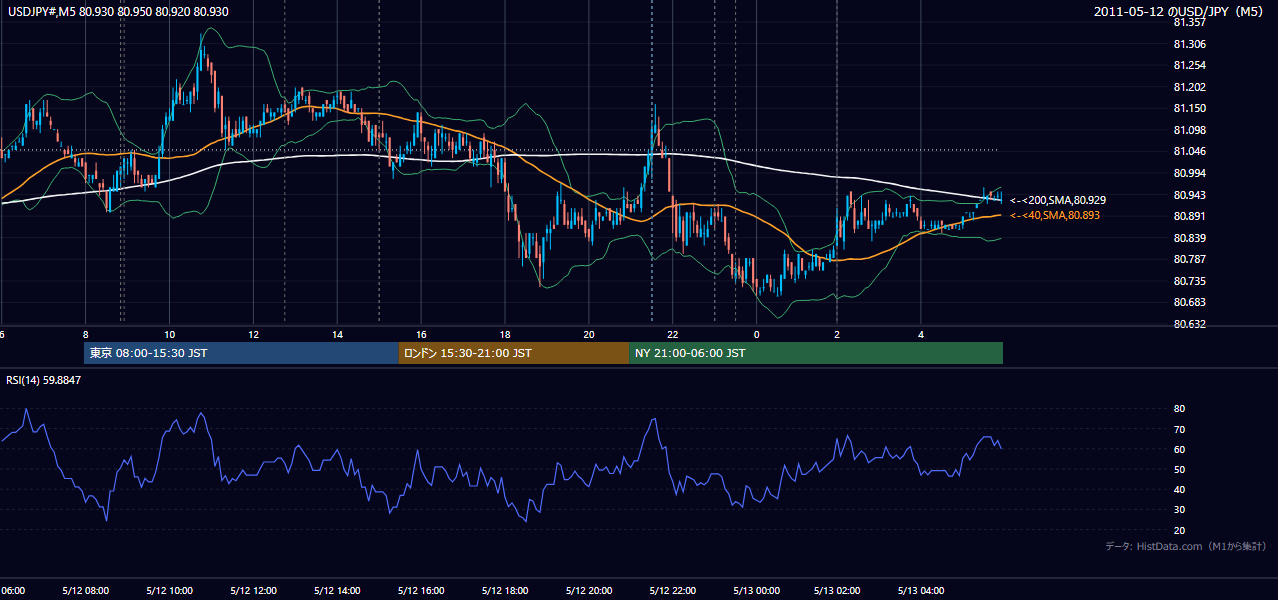
Task: Click the 5/12 12:00 time axis label
Action: point(253,590)
